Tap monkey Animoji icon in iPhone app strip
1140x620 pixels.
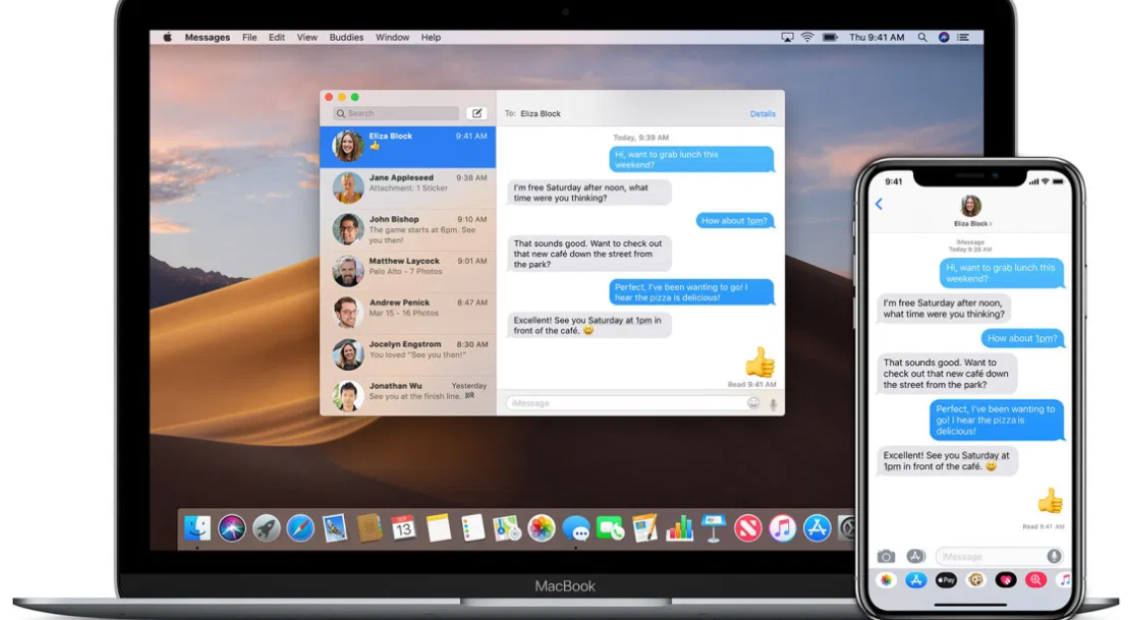coord(976,580)
